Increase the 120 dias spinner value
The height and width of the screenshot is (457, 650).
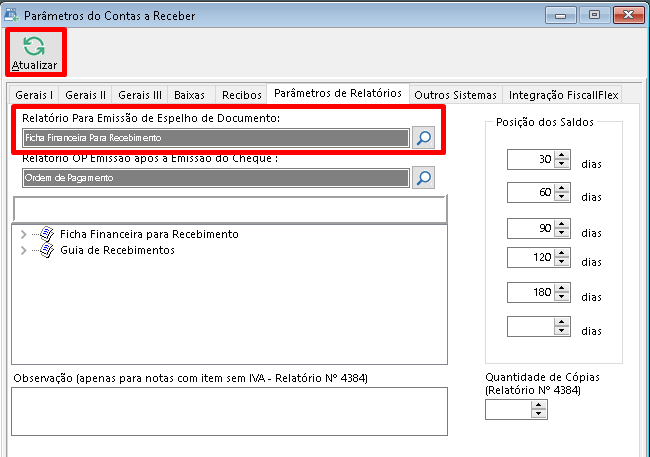562,253
